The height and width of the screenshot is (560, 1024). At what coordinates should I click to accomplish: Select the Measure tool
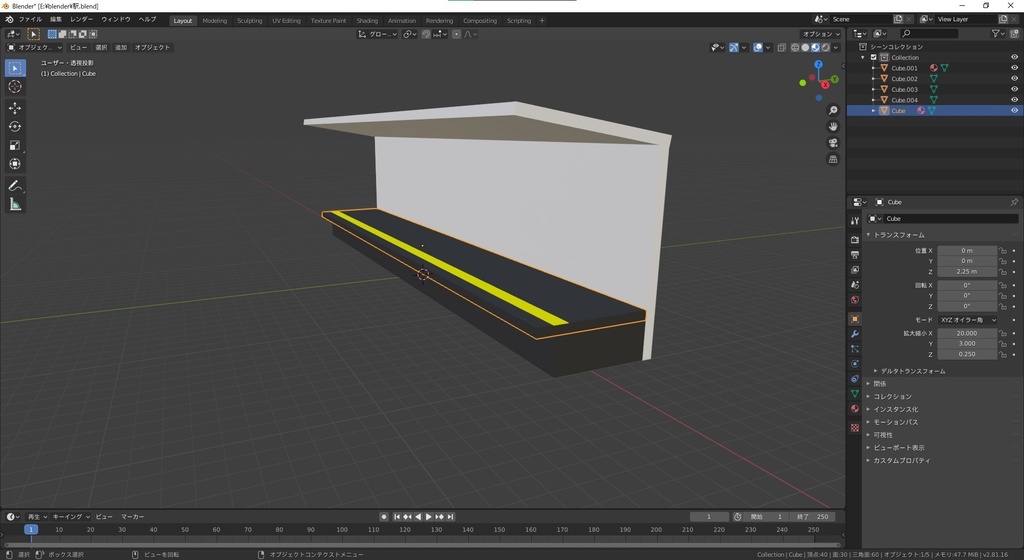click(x=15, y=205)
